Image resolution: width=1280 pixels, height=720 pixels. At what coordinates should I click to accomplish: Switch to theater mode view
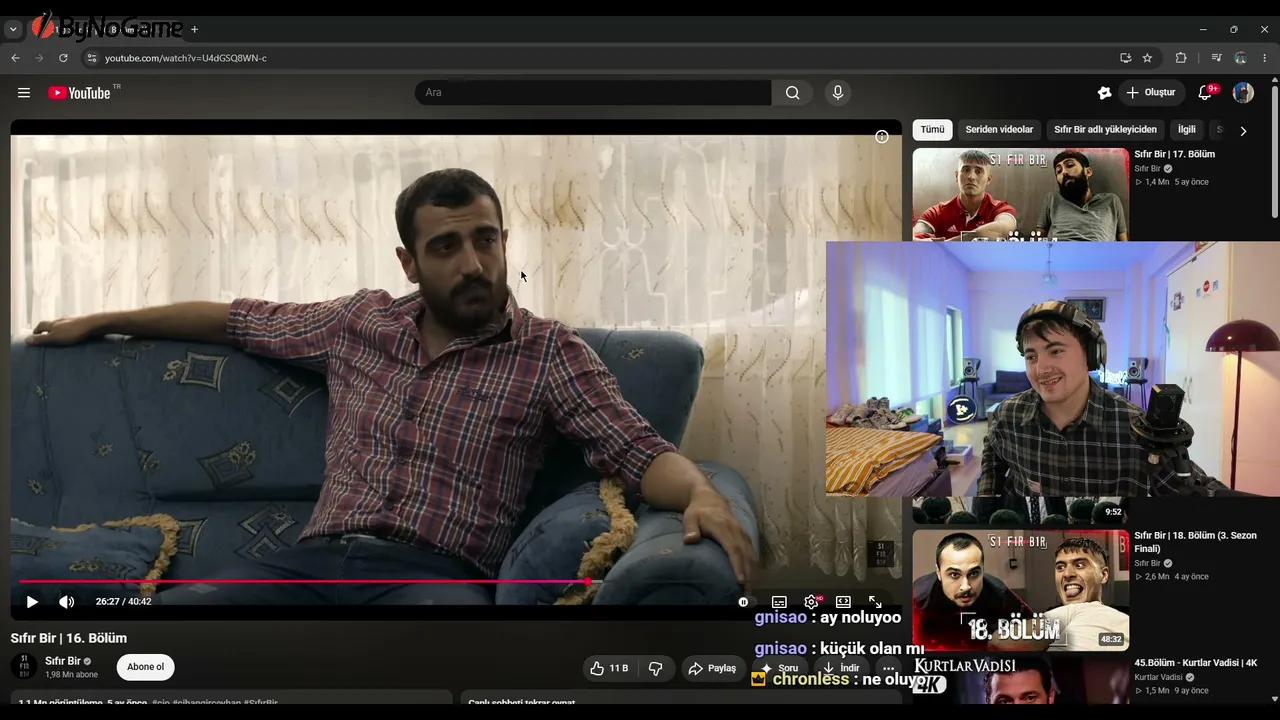tap(843, 602)
